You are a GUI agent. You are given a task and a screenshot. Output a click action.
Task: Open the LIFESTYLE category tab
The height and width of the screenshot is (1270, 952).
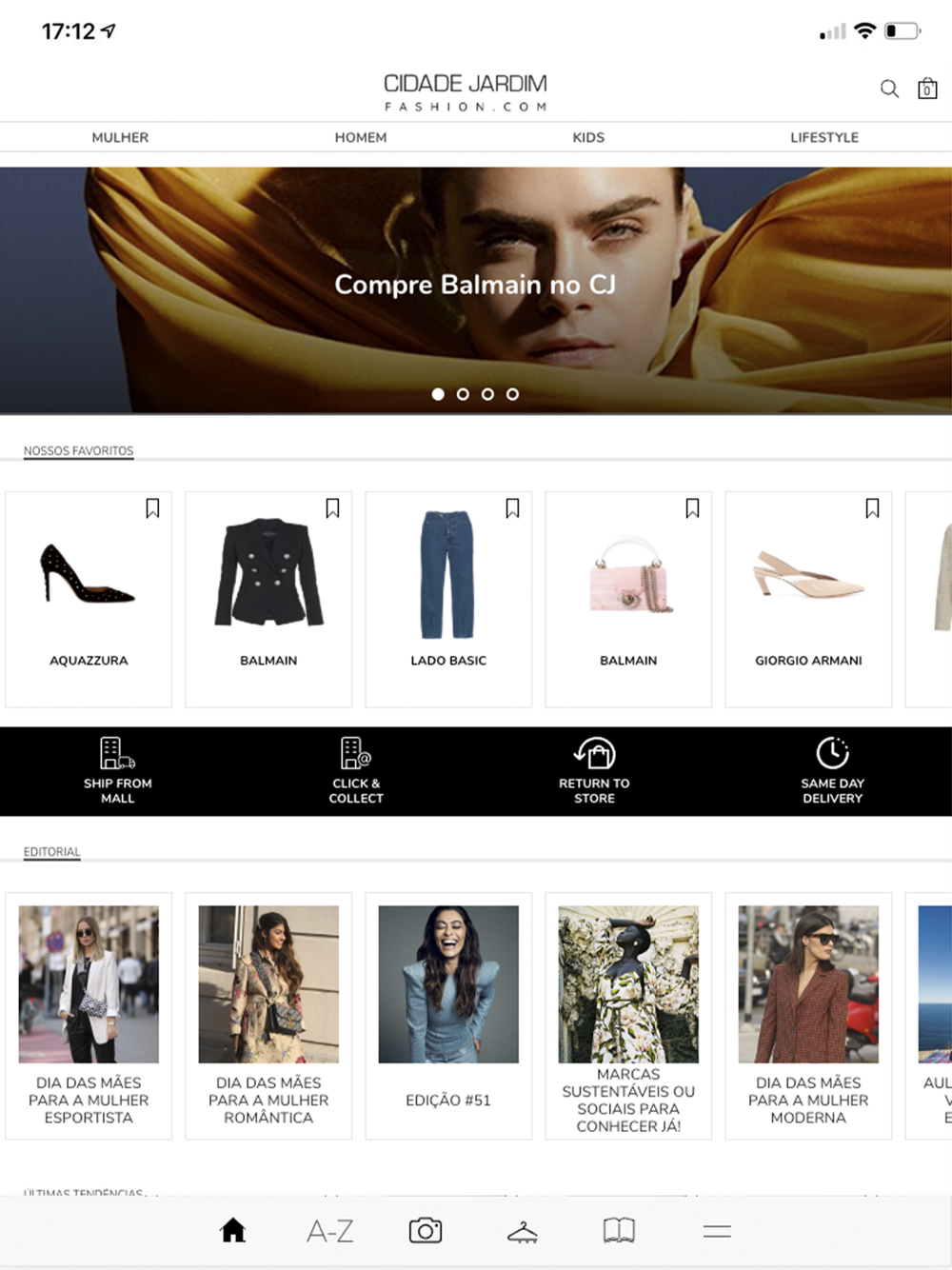(824, 137)
